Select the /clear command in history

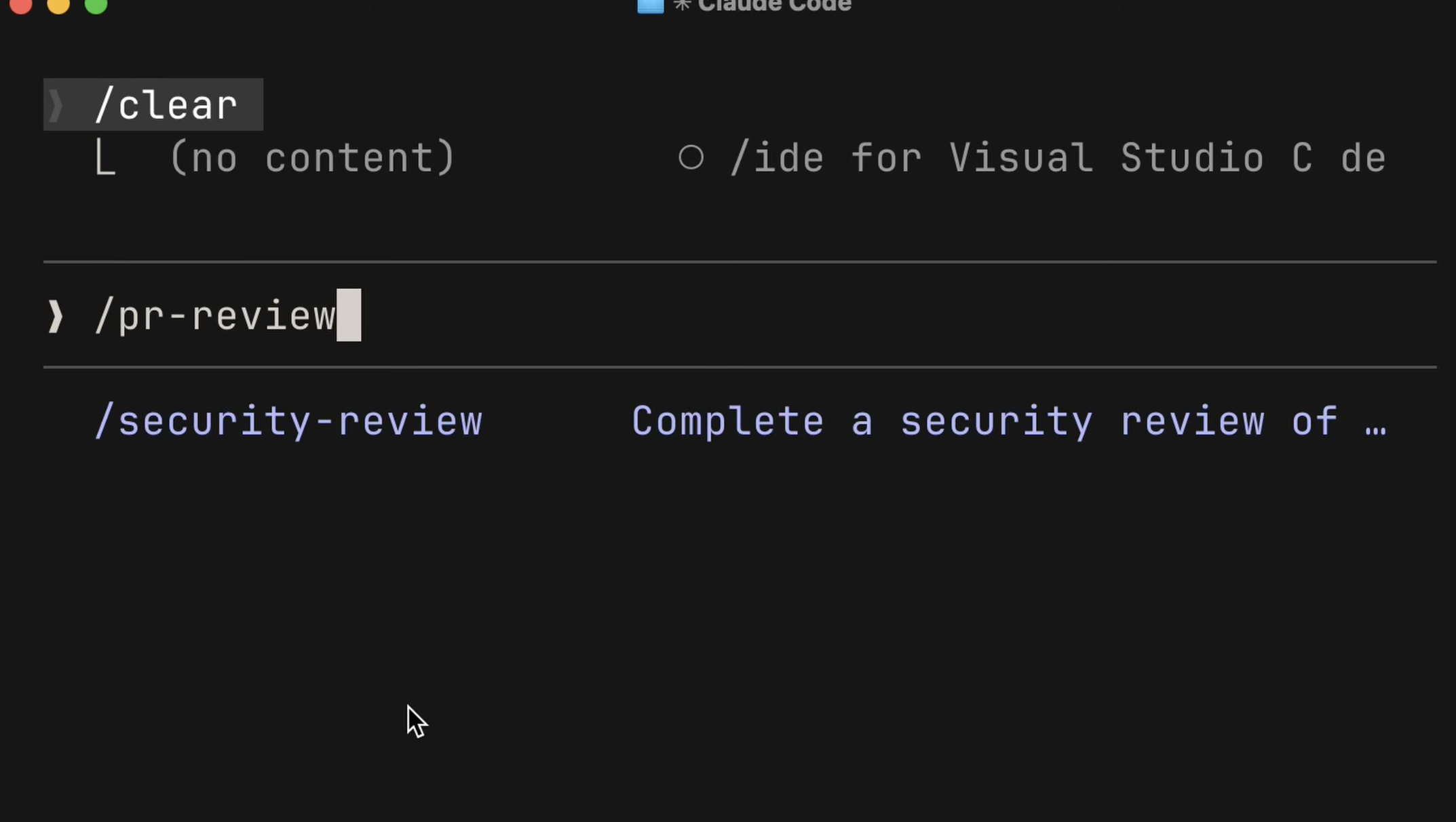[x=166, y=105]
